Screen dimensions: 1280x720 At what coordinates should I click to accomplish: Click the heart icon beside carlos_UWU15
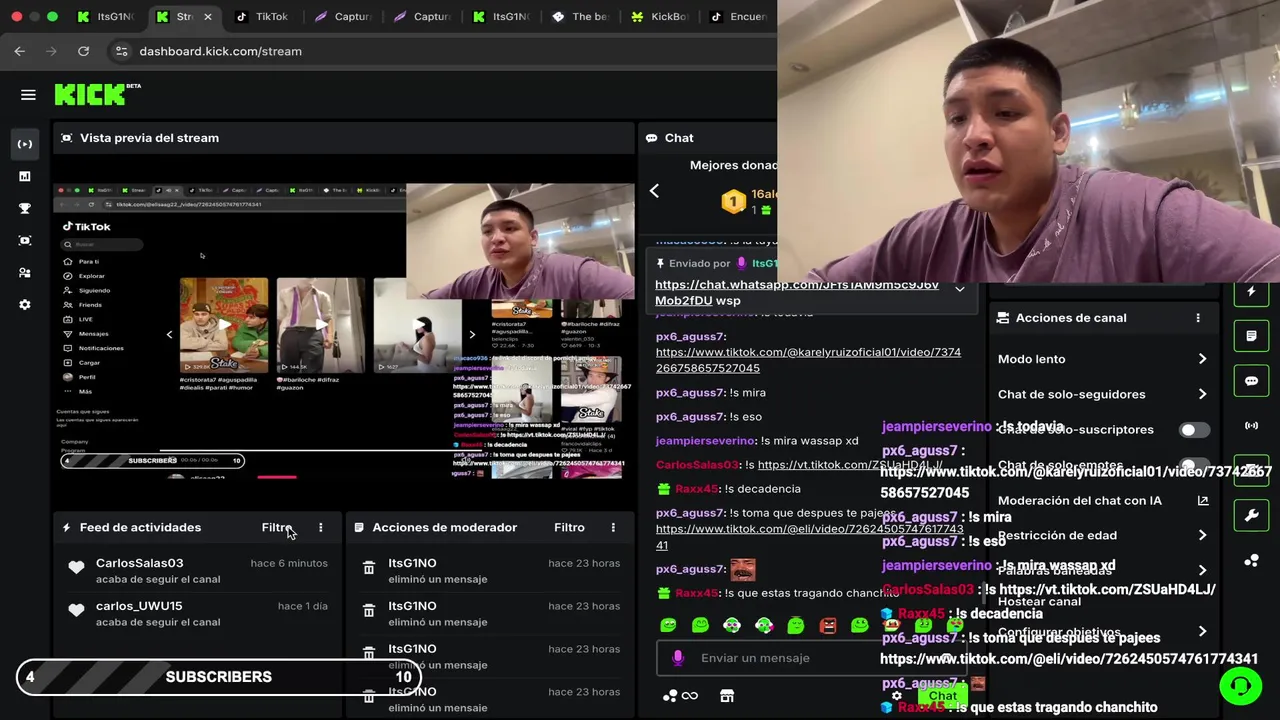(76, 610)
